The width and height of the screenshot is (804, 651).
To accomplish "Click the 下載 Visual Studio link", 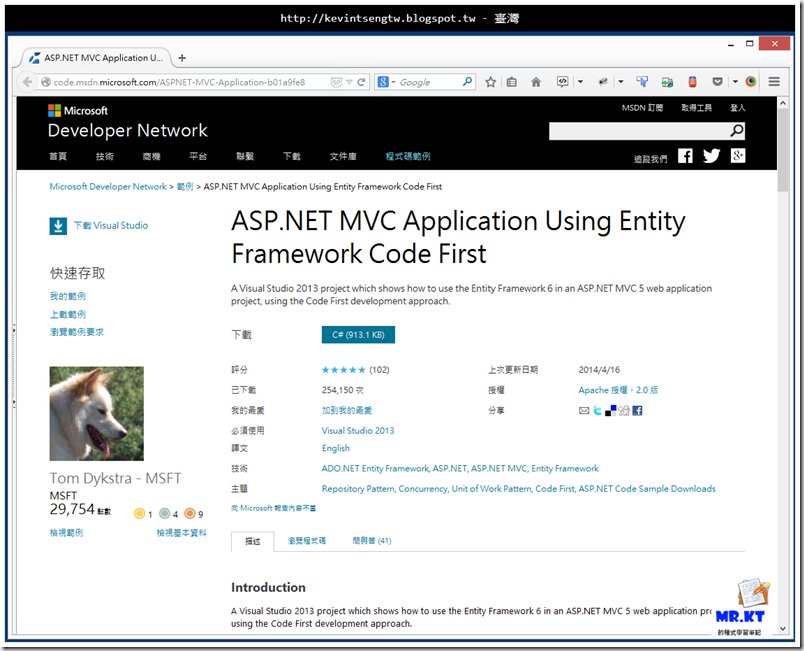I will click(111, 226).
